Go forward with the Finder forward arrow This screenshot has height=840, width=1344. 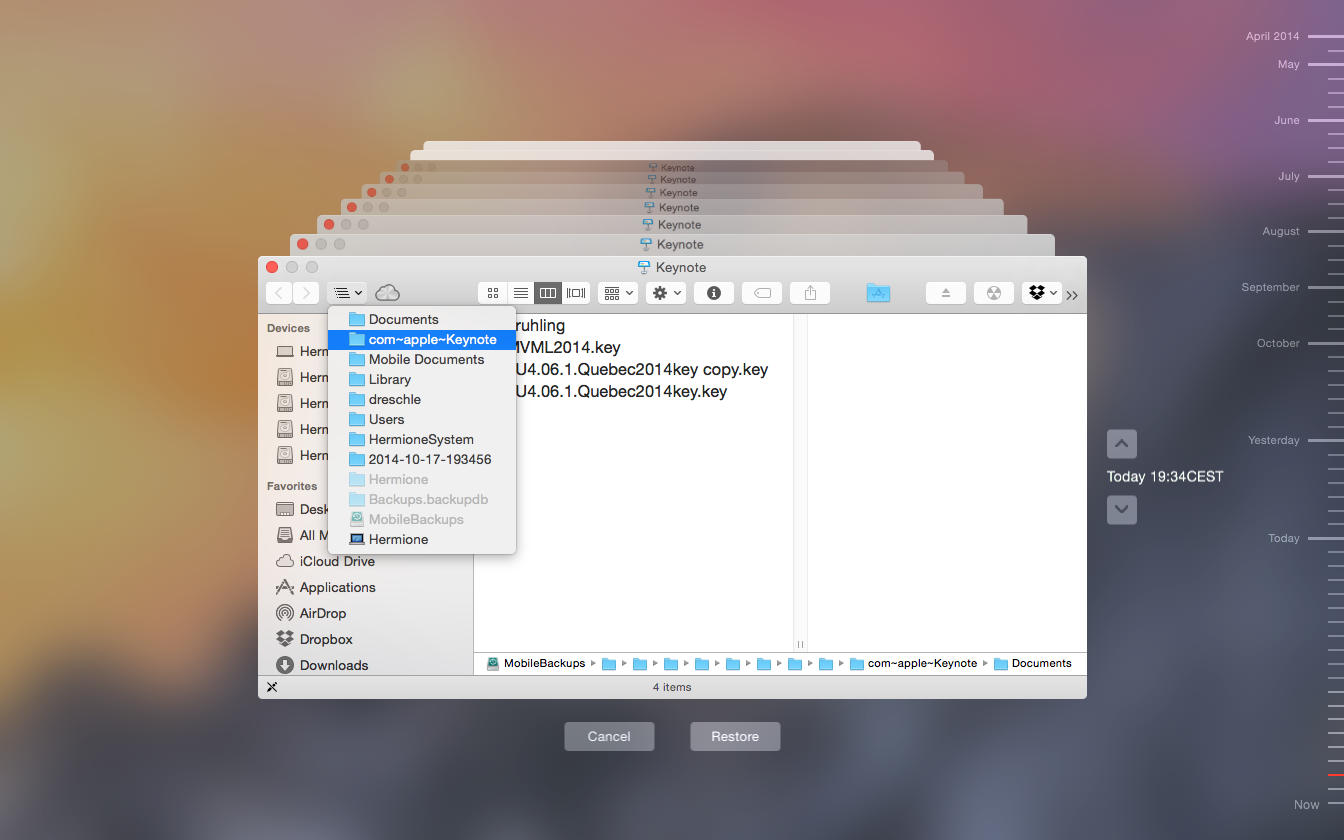pos(306,293)
